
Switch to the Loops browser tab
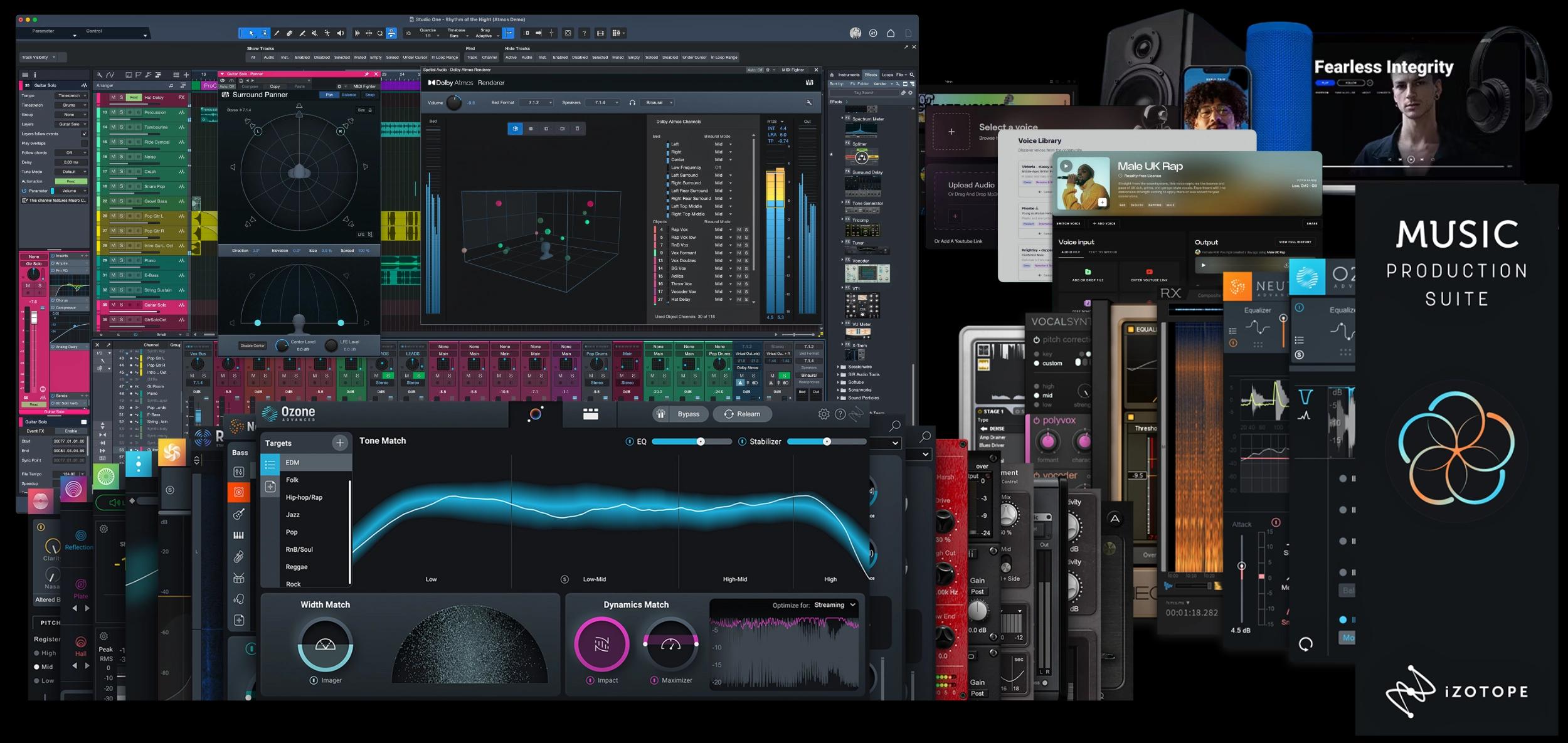click(x=887, y=75)
